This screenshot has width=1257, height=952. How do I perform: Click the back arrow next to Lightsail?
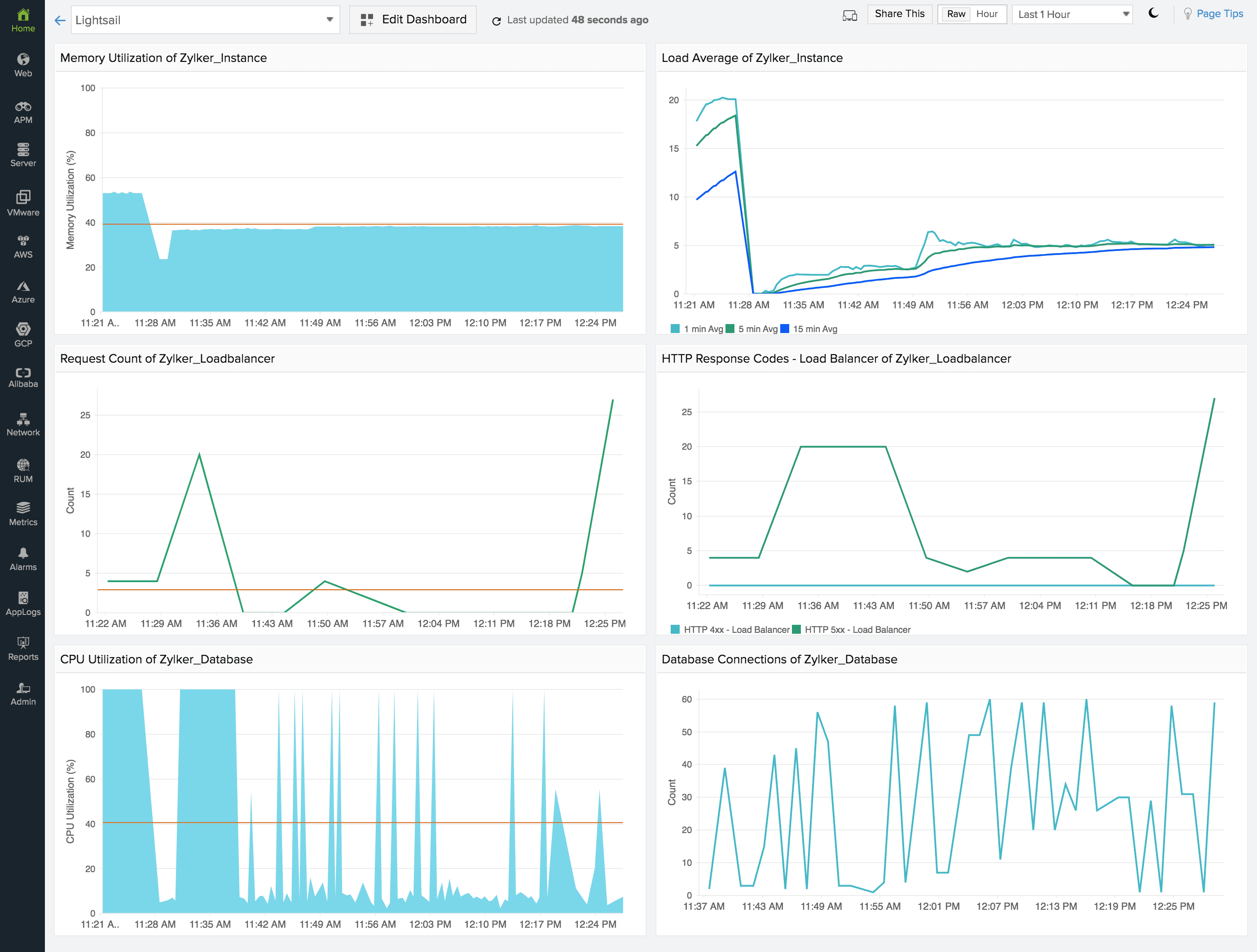point(60,20)
